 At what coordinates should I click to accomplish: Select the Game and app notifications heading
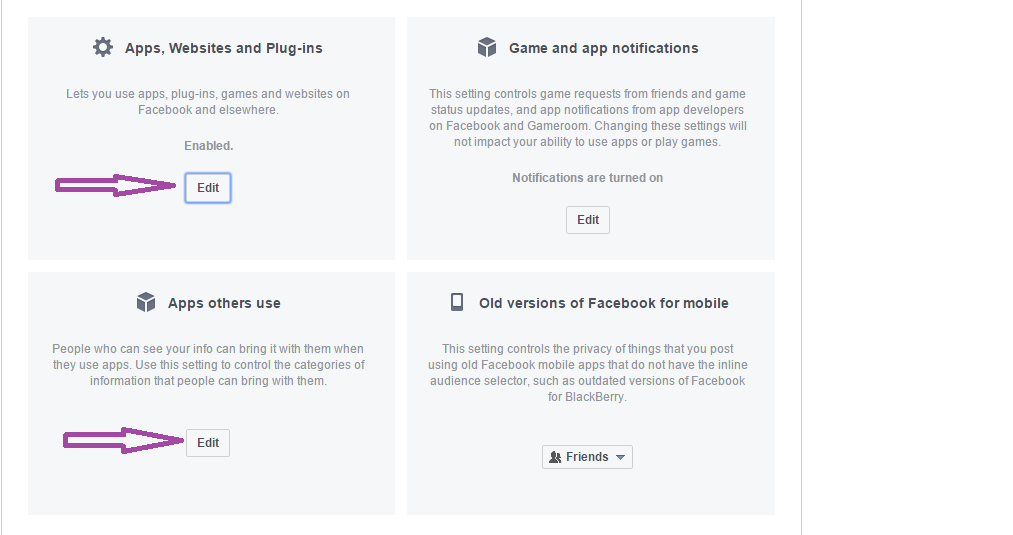603,48
